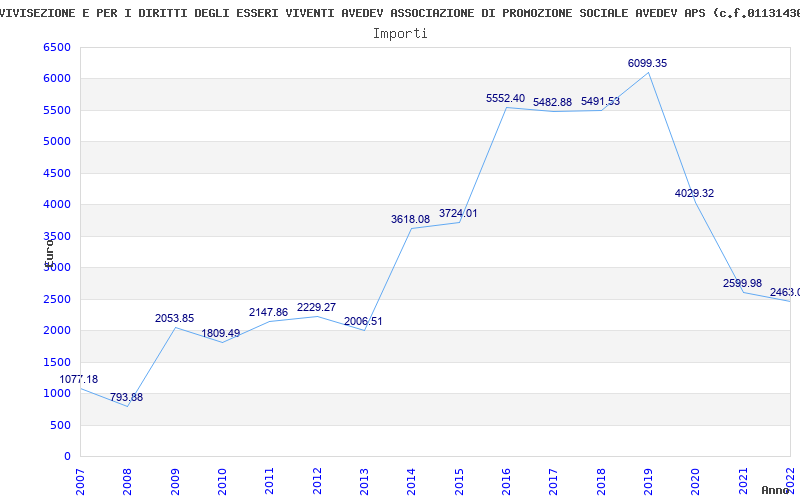Click the 4029.32 value label for 2020
Screen dimensions: 800x500
(694, 193)
